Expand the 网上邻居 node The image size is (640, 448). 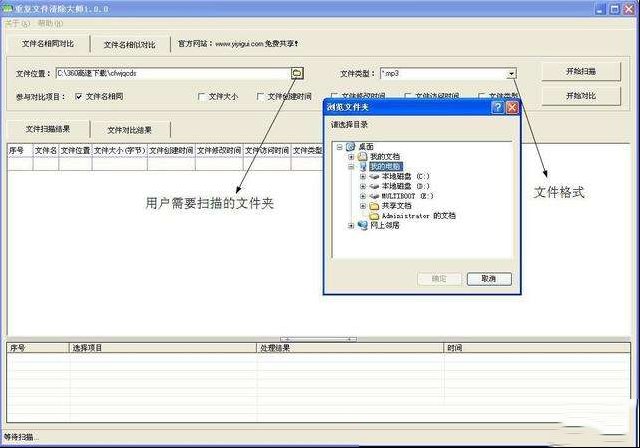pos(351,226)
